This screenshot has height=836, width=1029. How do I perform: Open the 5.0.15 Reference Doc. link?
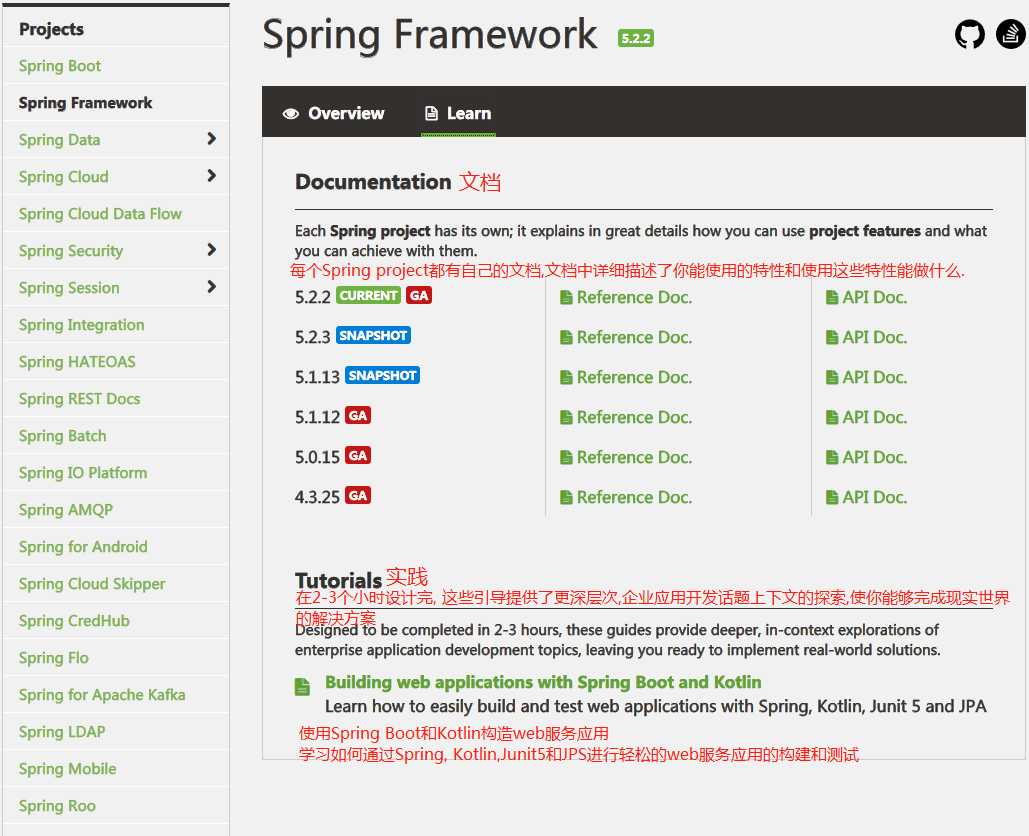click(x=626, y=457)
